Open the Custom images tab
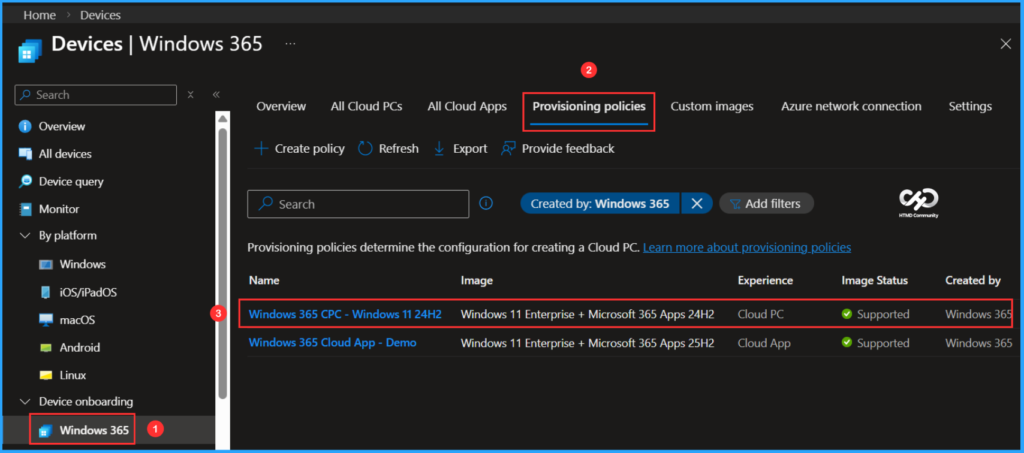The height and width of the screenshot is (453, 1024). [712, 106]
